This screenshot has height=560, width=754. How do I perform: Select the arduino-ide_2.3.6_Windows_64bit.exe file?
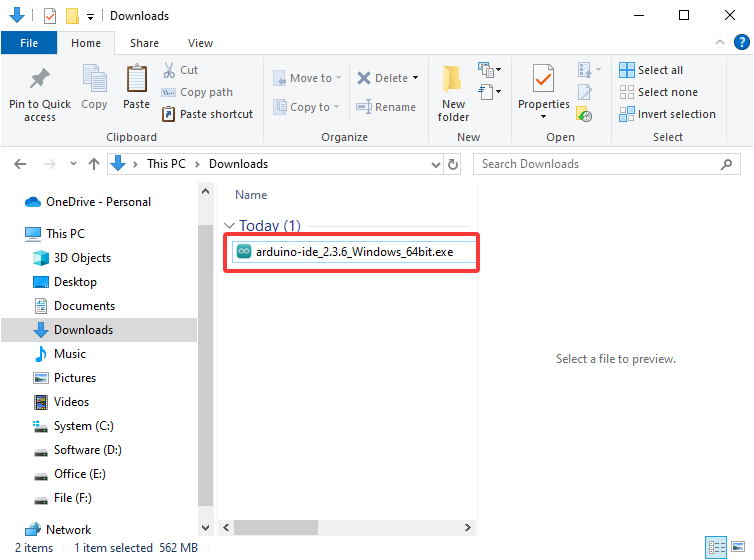pos(354,252)
